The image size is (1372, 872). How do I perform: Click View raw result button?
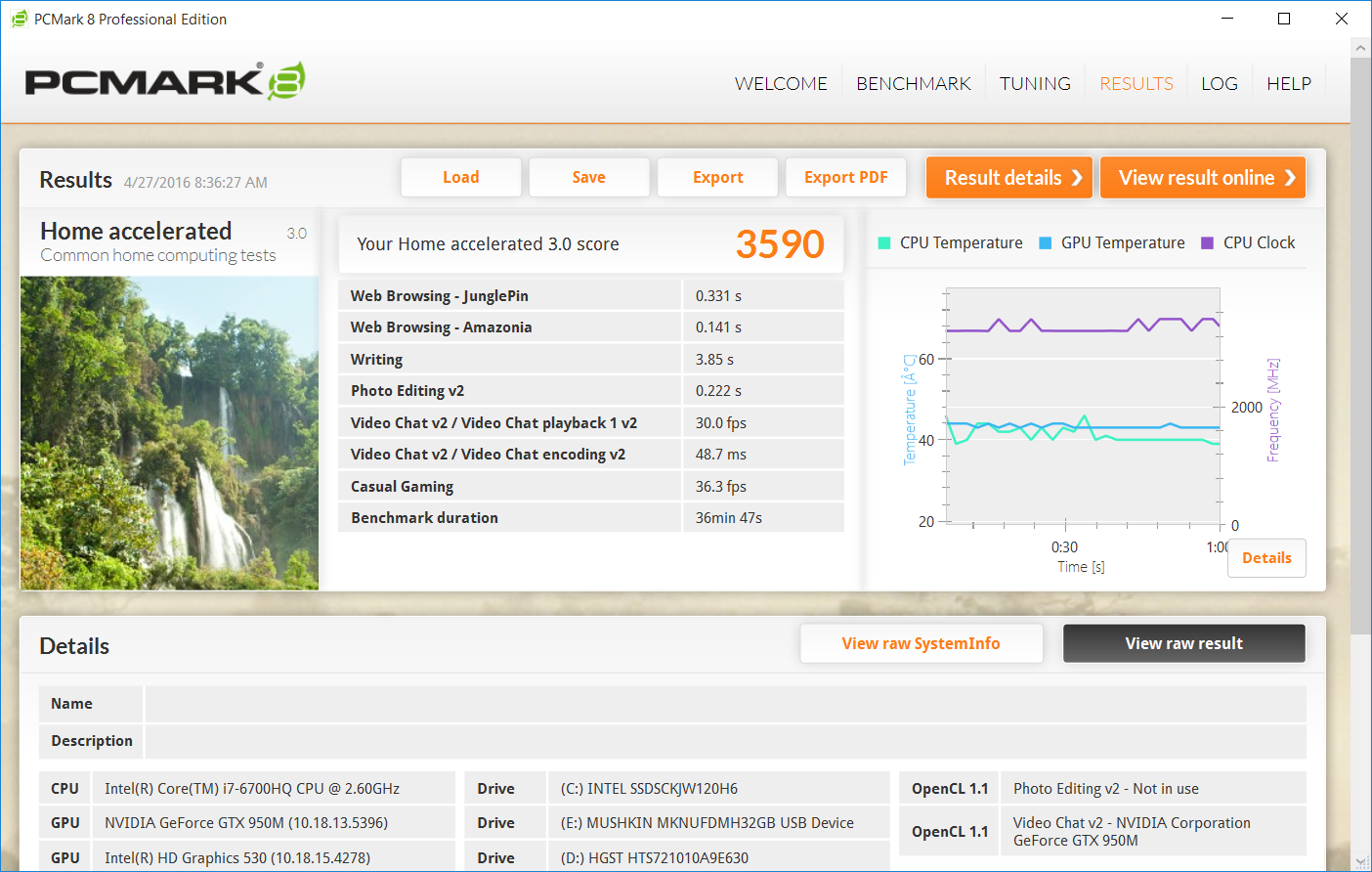(x=1184, y=643)
